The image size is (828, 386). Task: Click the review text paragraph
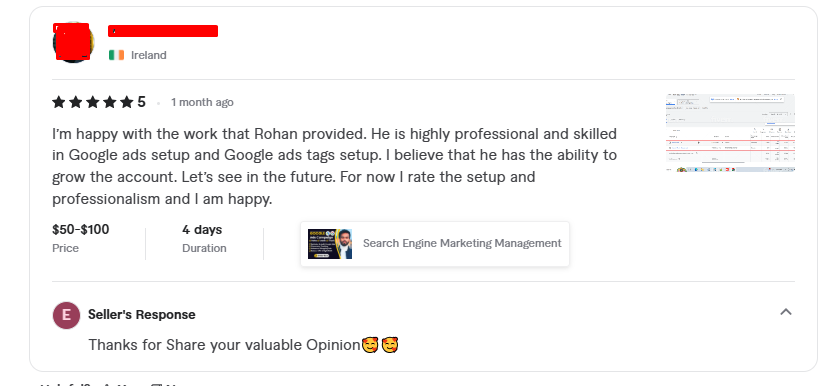tap(335, 166)
